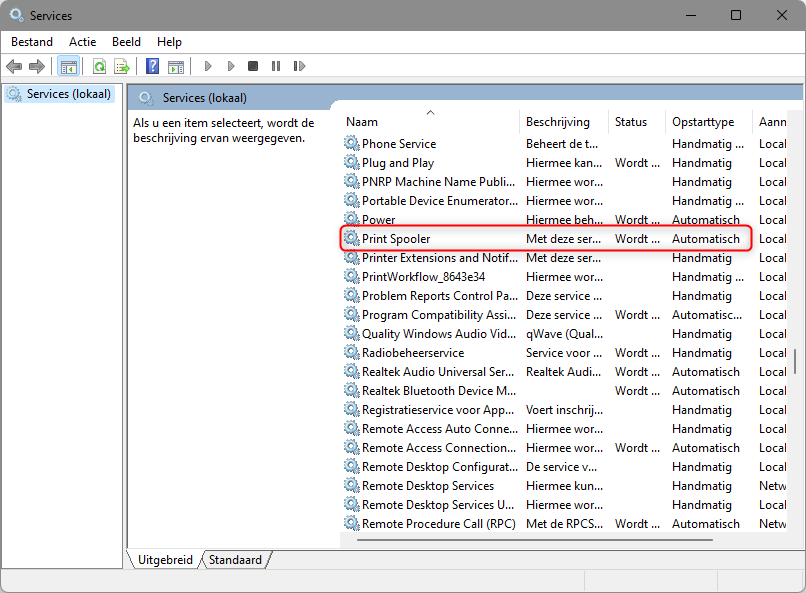806x593 pixels.
Task: Refresh the services list via toolbar icon
Action: tap(99, 66)
